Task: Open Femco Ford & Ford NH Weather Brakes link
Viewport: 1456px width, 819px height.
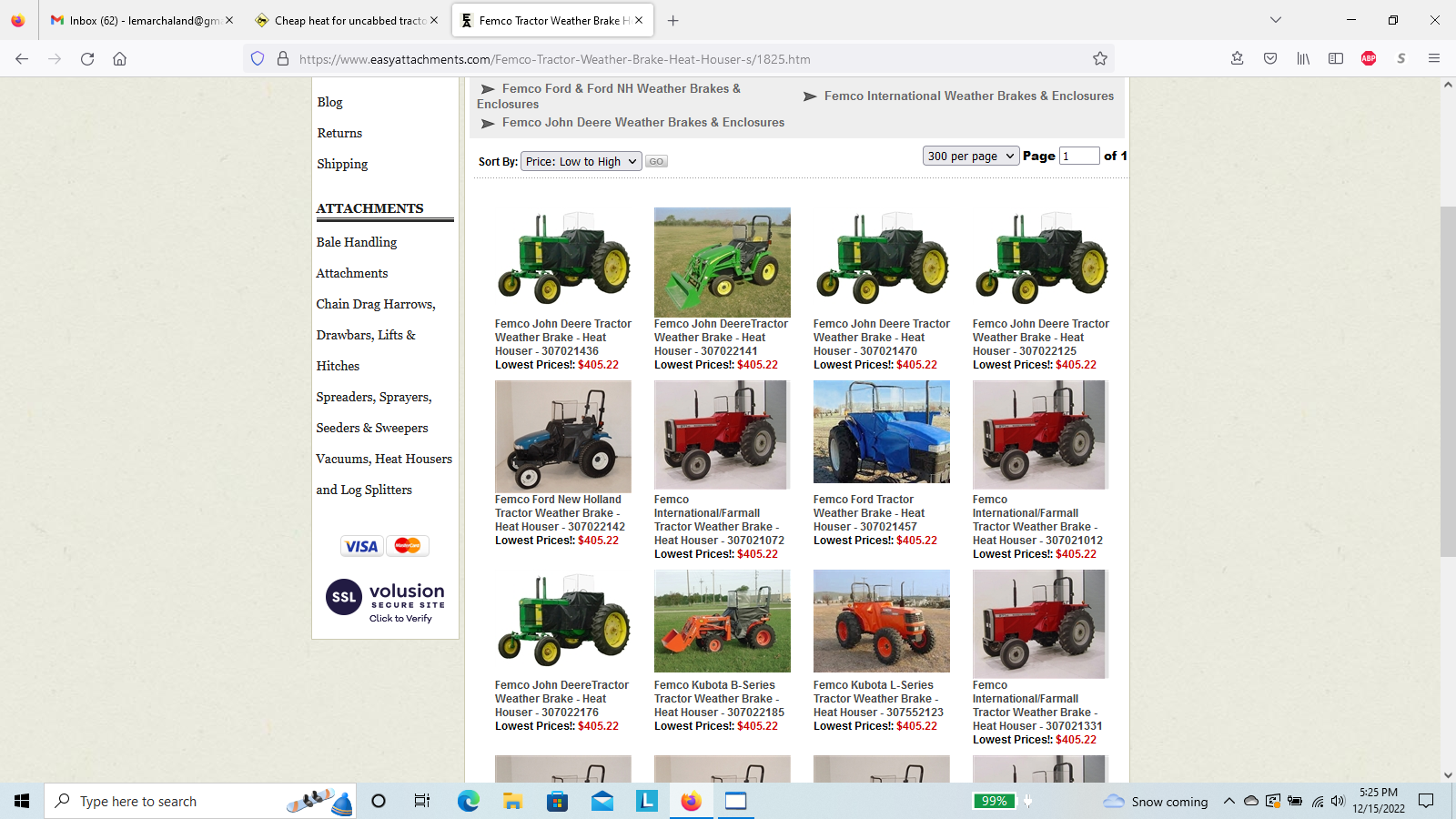Action: (x=609, y=96)
